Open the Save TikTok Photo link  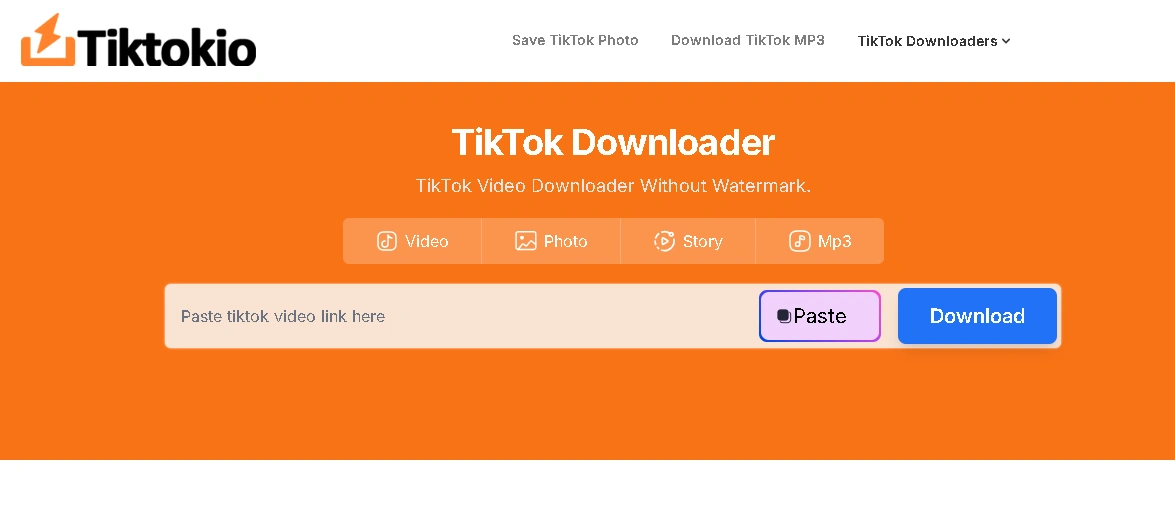[x=575, y=40]
